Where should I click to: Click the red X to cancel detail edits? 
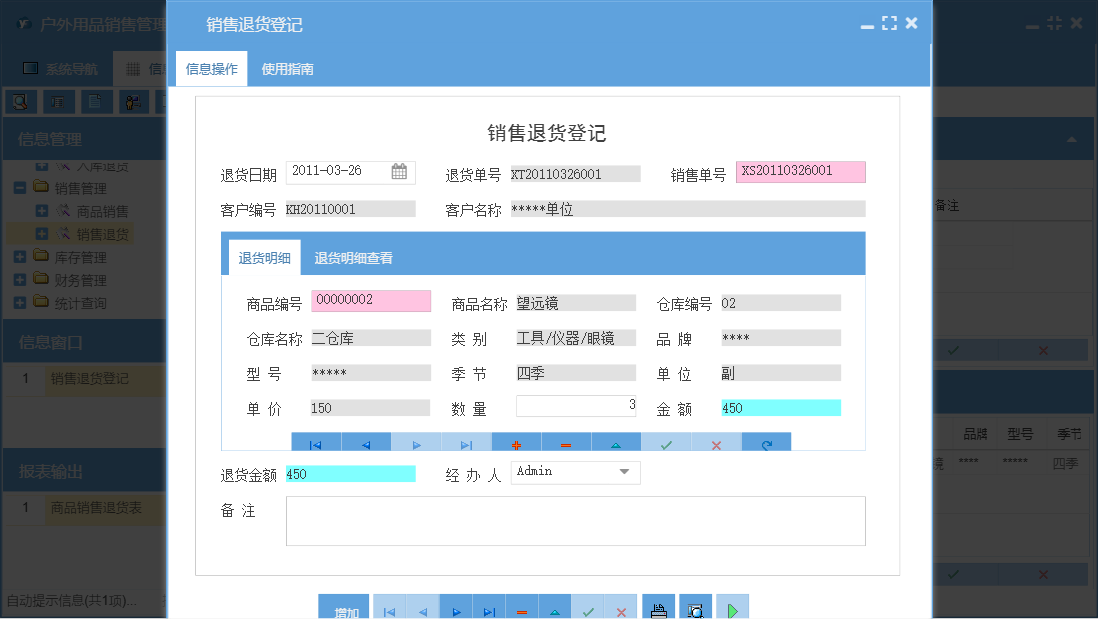click(x=716, y=443)
